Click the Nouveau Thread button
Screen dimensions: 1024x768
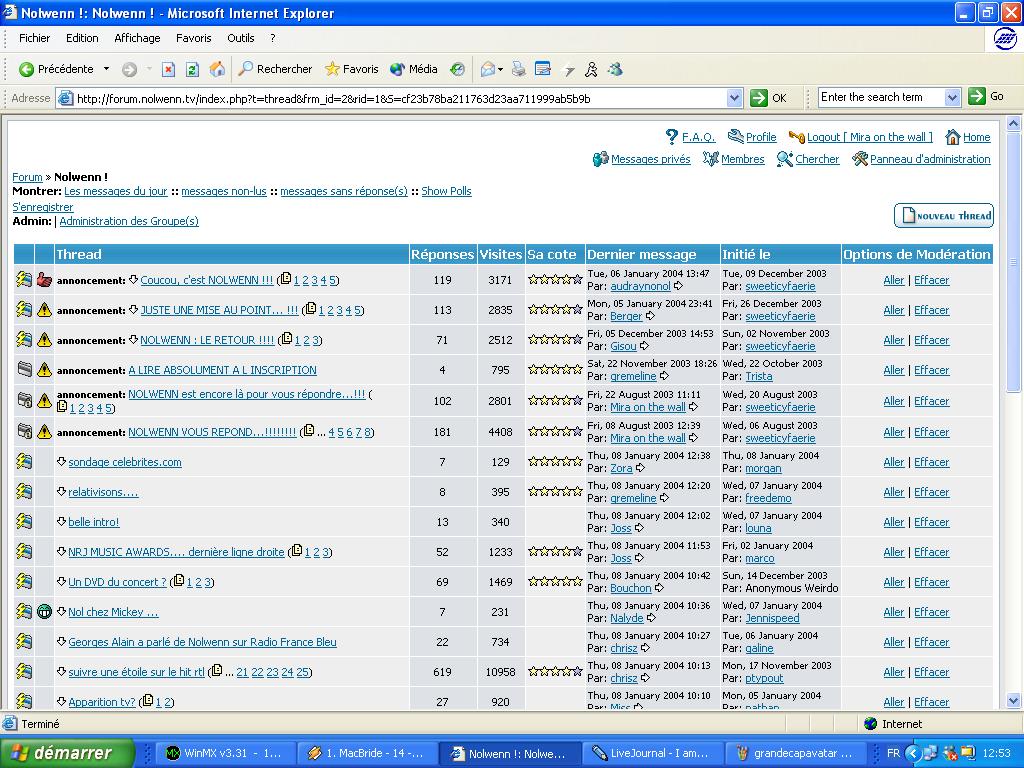(944, 216)
